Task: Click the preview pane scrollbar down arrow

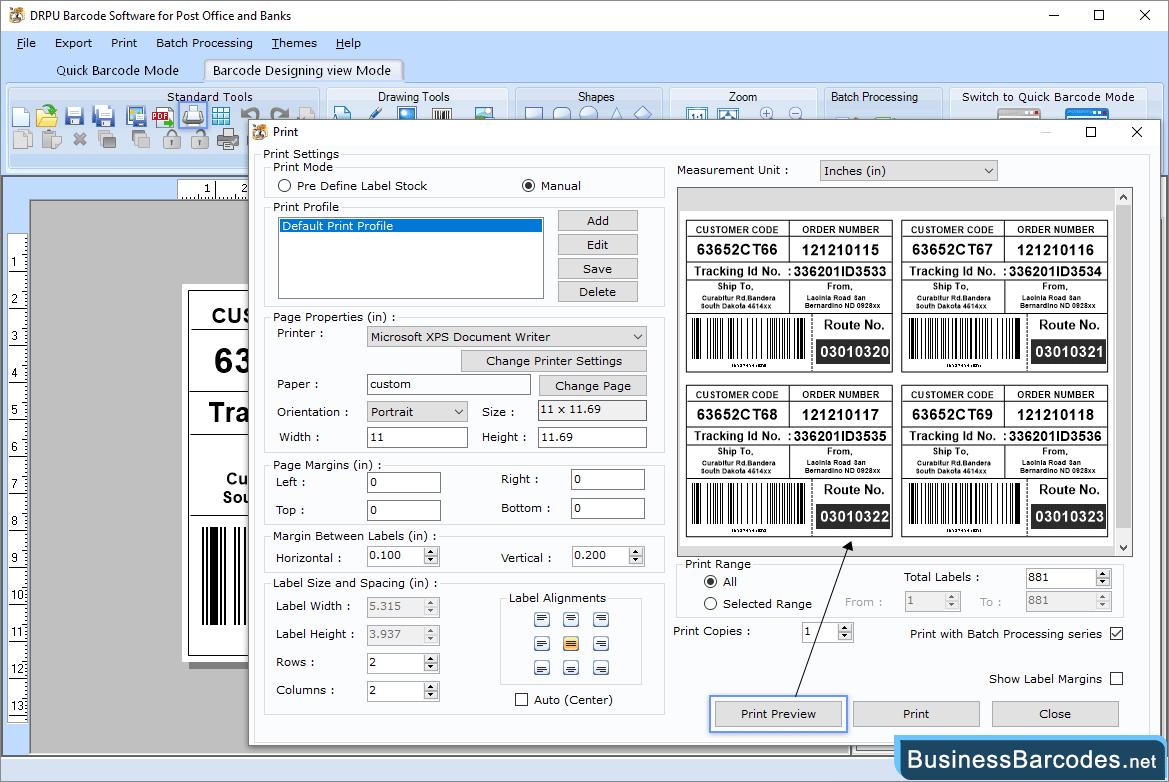Action: tap(1124, 548)
